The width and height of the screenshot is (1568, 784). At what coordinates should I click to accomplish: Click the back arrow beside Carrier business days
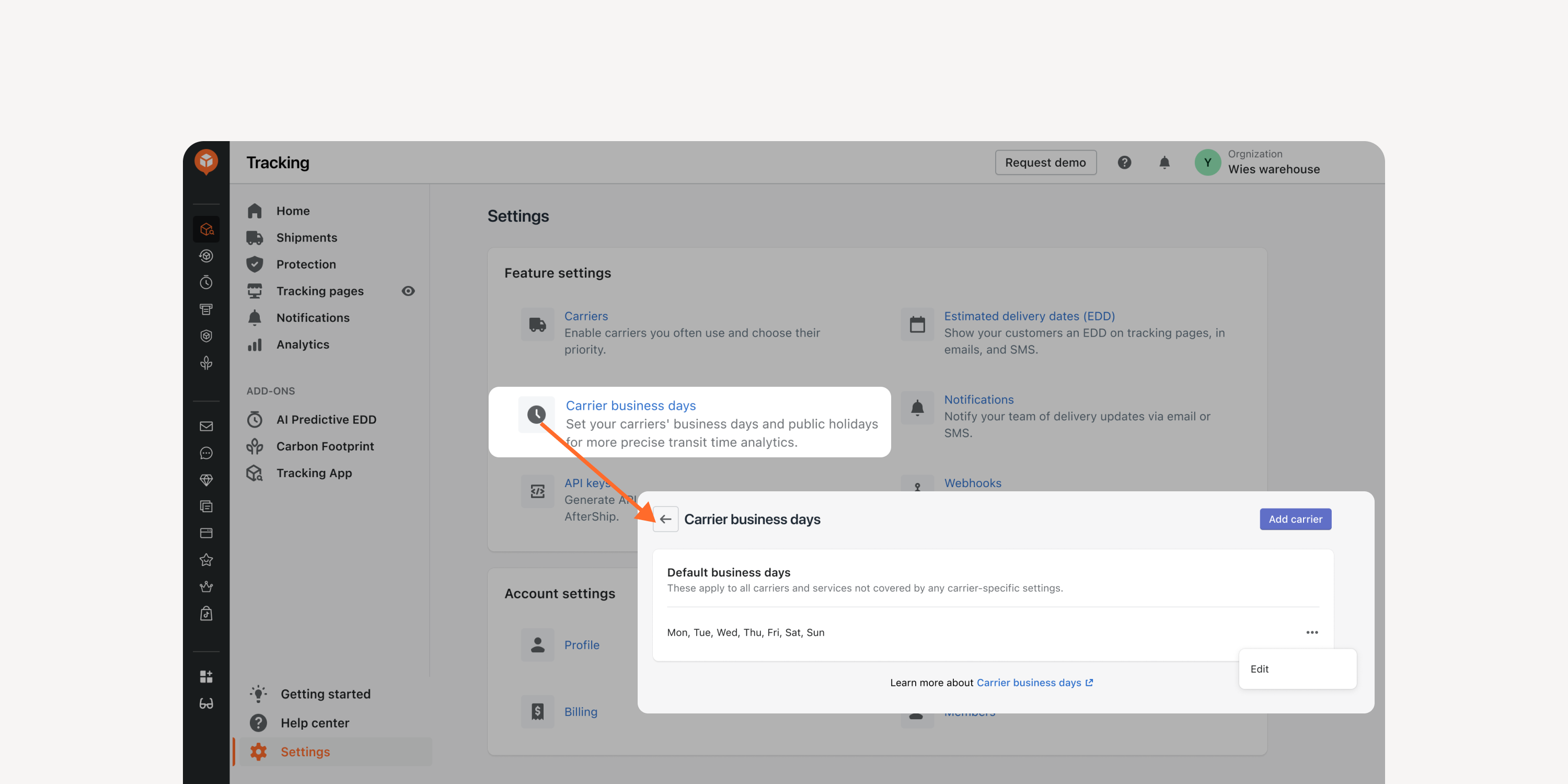(665, 519)
